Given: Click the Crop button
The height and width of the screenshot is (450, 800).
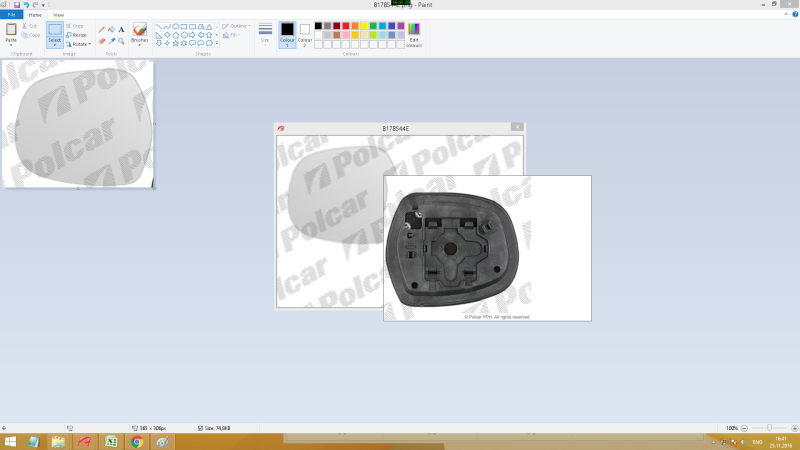Looking at the screenshot, I should point(76,26).
